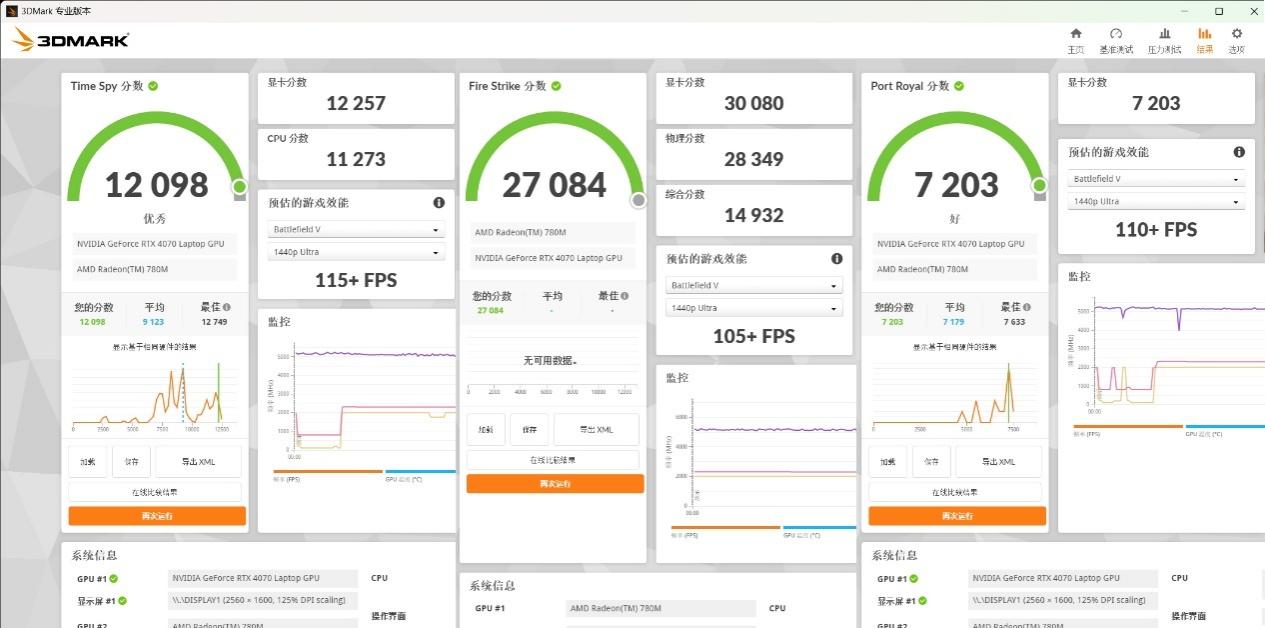Click the 3DMark app icon in title bar

click(x=11, y=11)
